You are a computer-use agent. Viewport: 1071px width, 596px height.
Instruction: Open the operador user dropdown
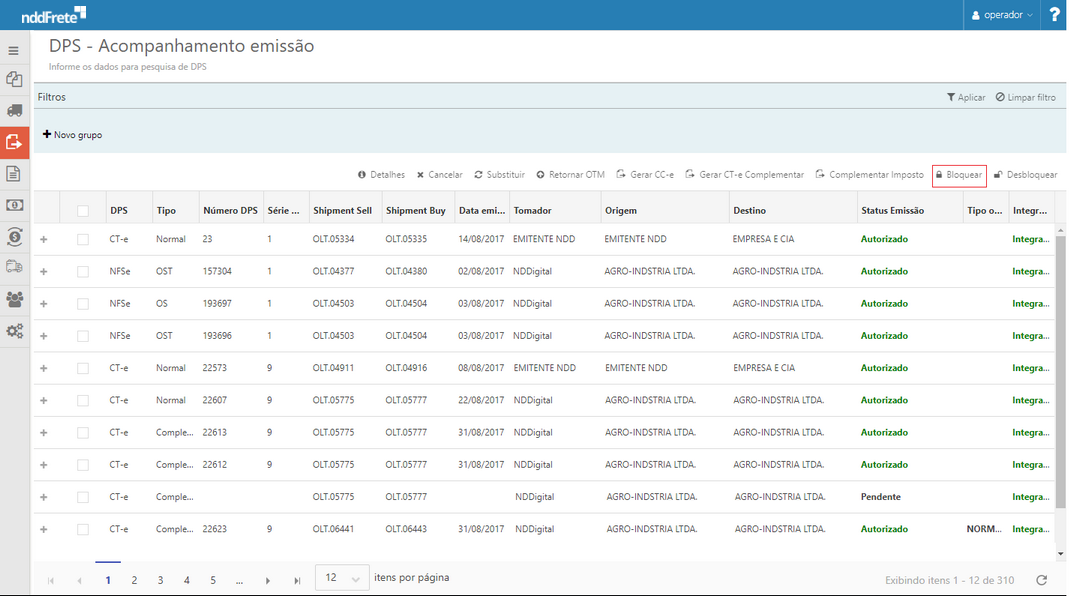(x=1002, y=15)
